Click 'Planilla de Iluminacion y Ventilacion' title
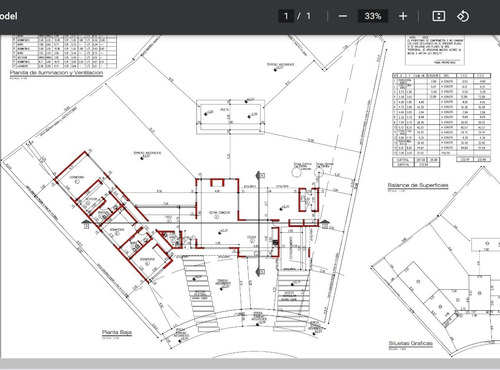 (56, 73)
